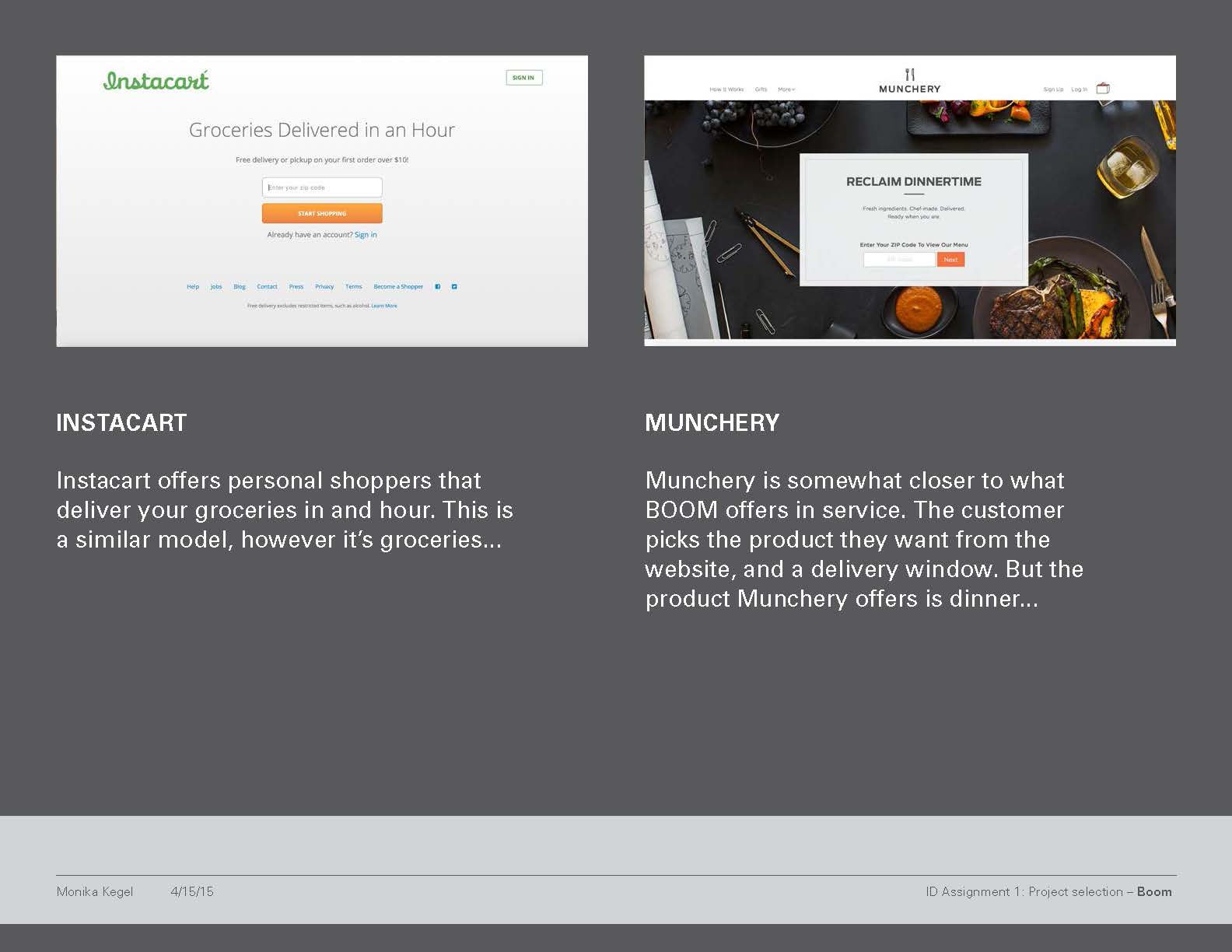Click the 'RECLAIM DINNERTIME' heading
The width and height of the screenshot is (1232, 952).
[x=914, y=181]
